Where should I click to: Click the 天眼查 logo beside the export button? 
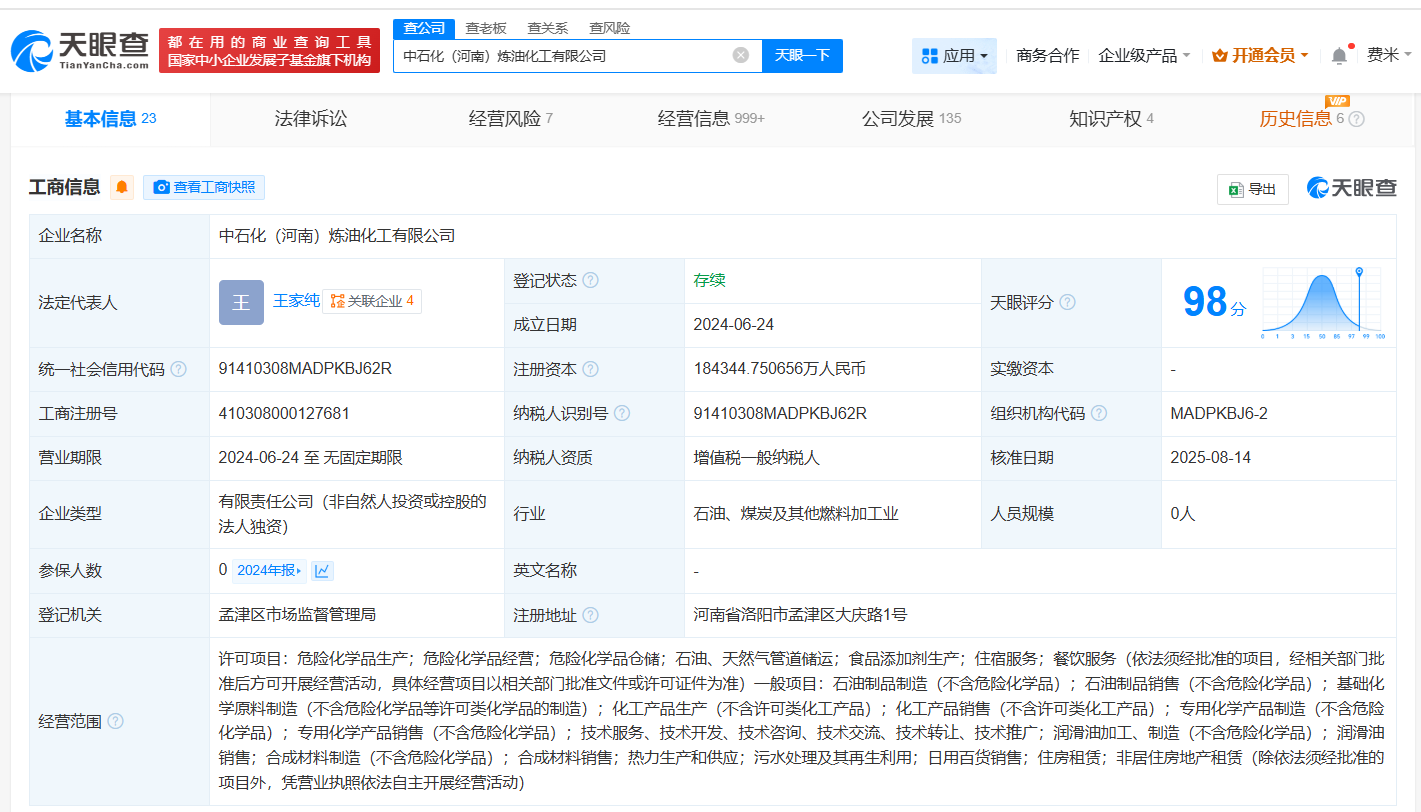click(x=1351, y=187)
